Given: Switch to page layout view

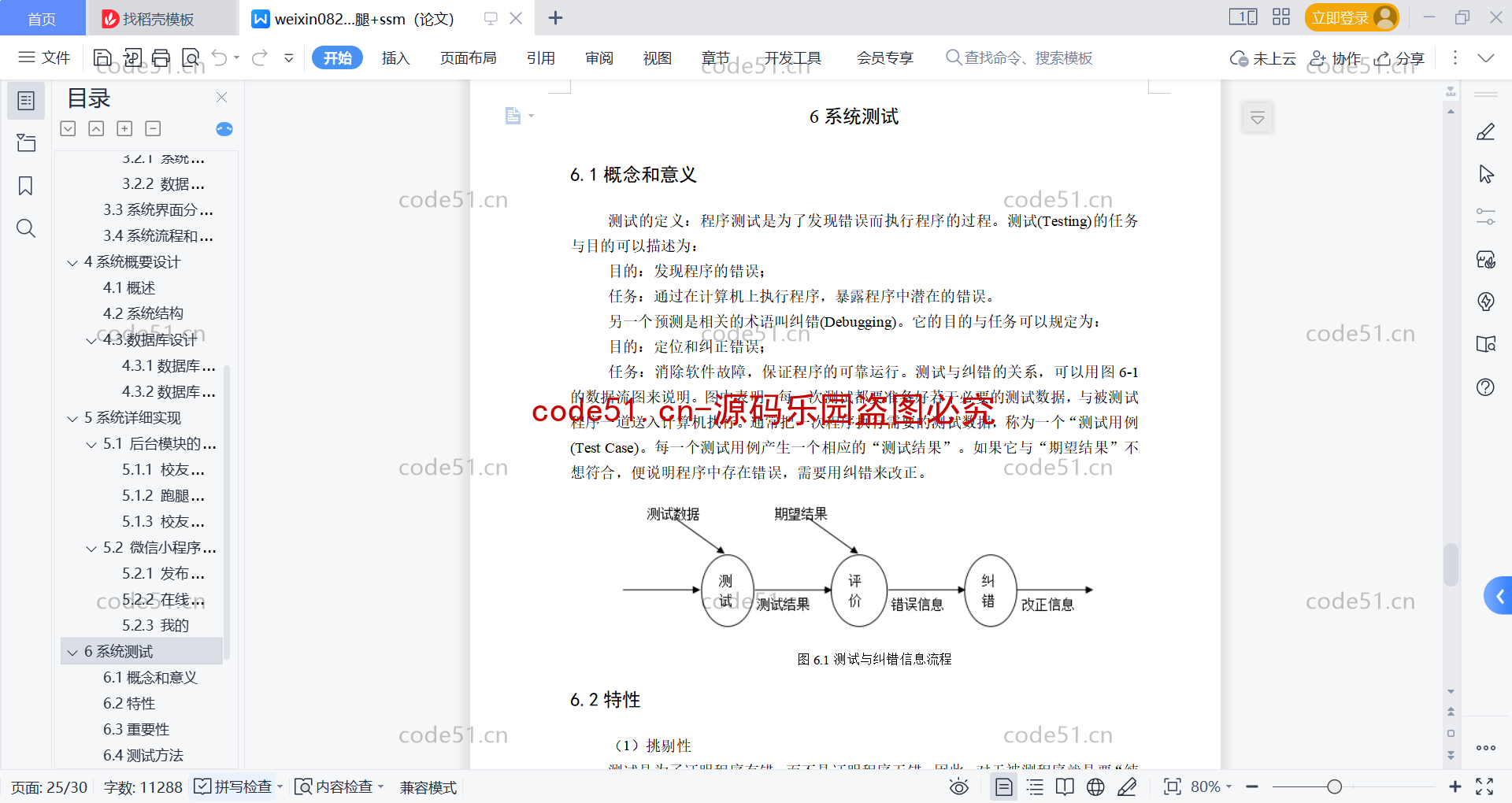Looking at the screenshot, I should [x=1004, y=786].
